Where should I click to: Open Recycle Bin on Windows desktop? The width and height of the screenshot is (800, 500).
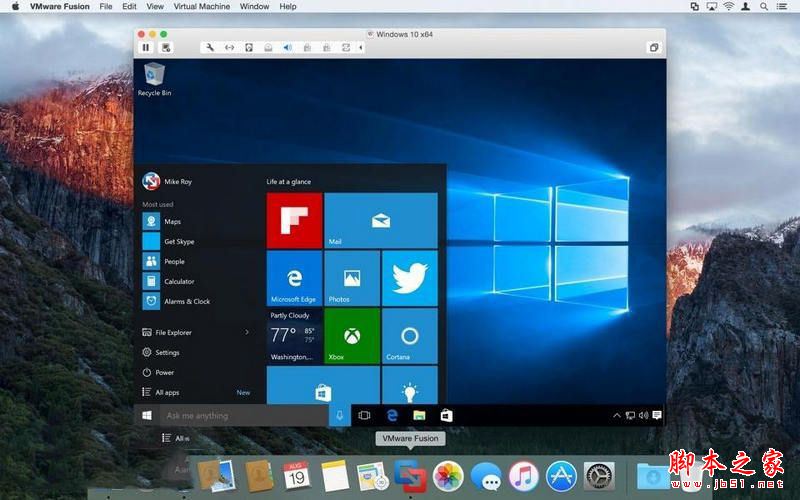[x=154, y=79]
